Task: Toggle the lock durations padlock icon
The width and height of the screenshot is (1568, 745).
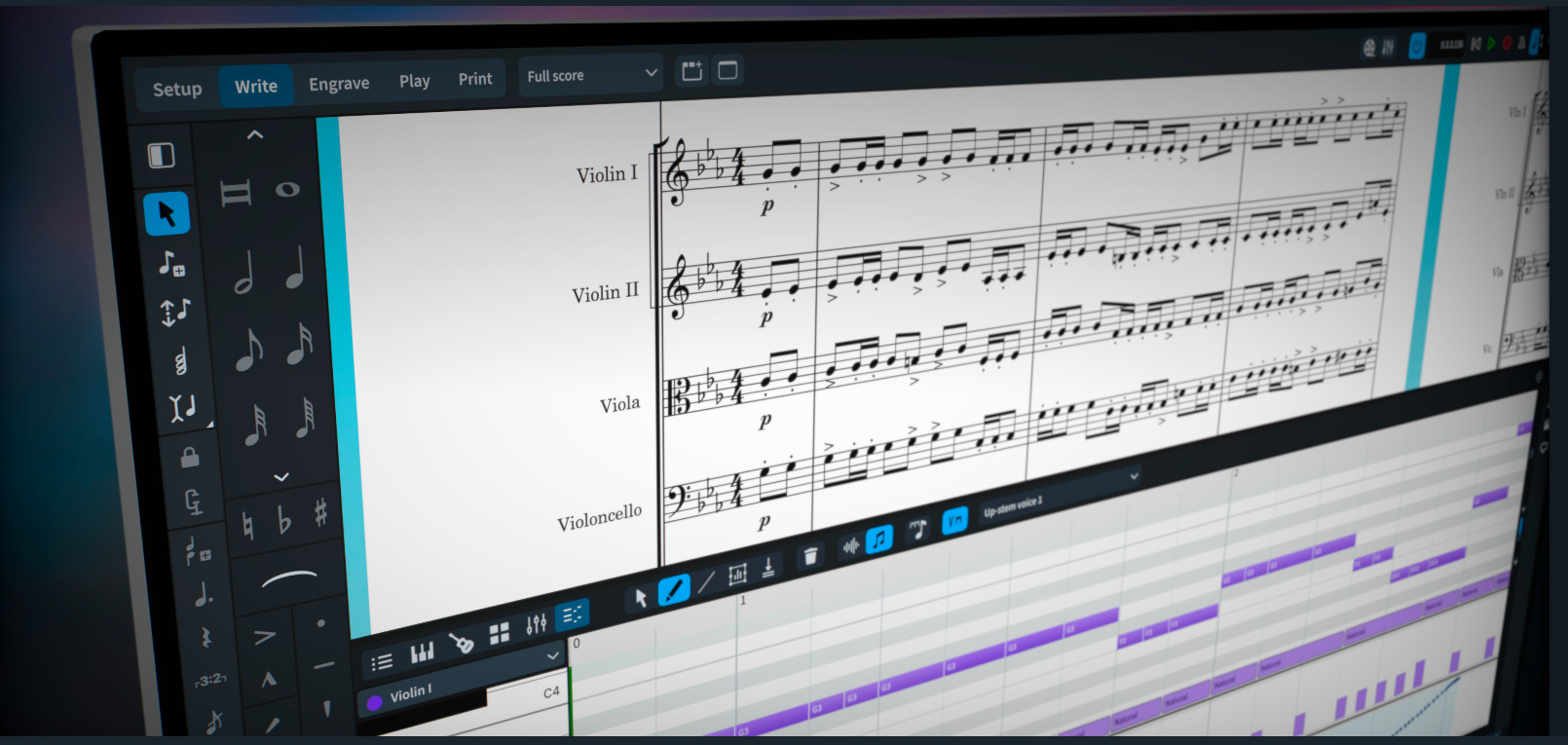Action: click(190, 456)
